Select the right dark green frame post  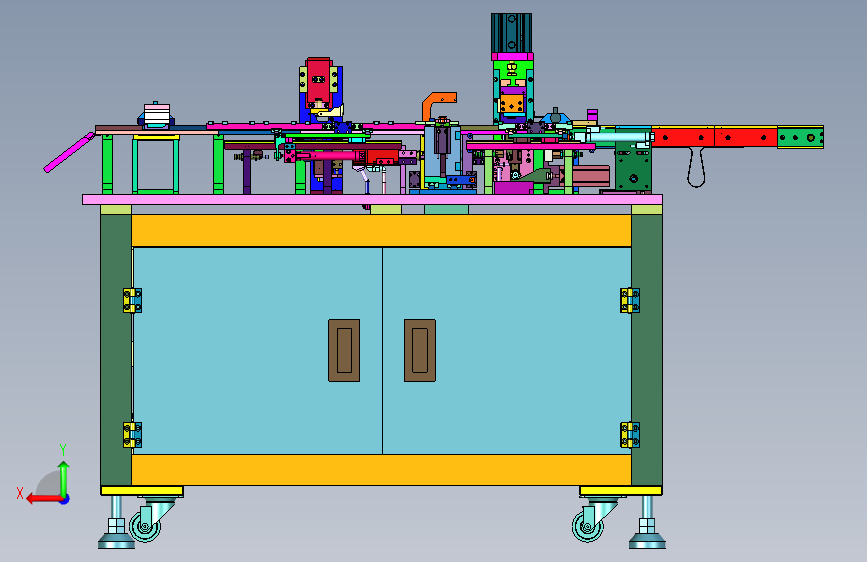647,350
